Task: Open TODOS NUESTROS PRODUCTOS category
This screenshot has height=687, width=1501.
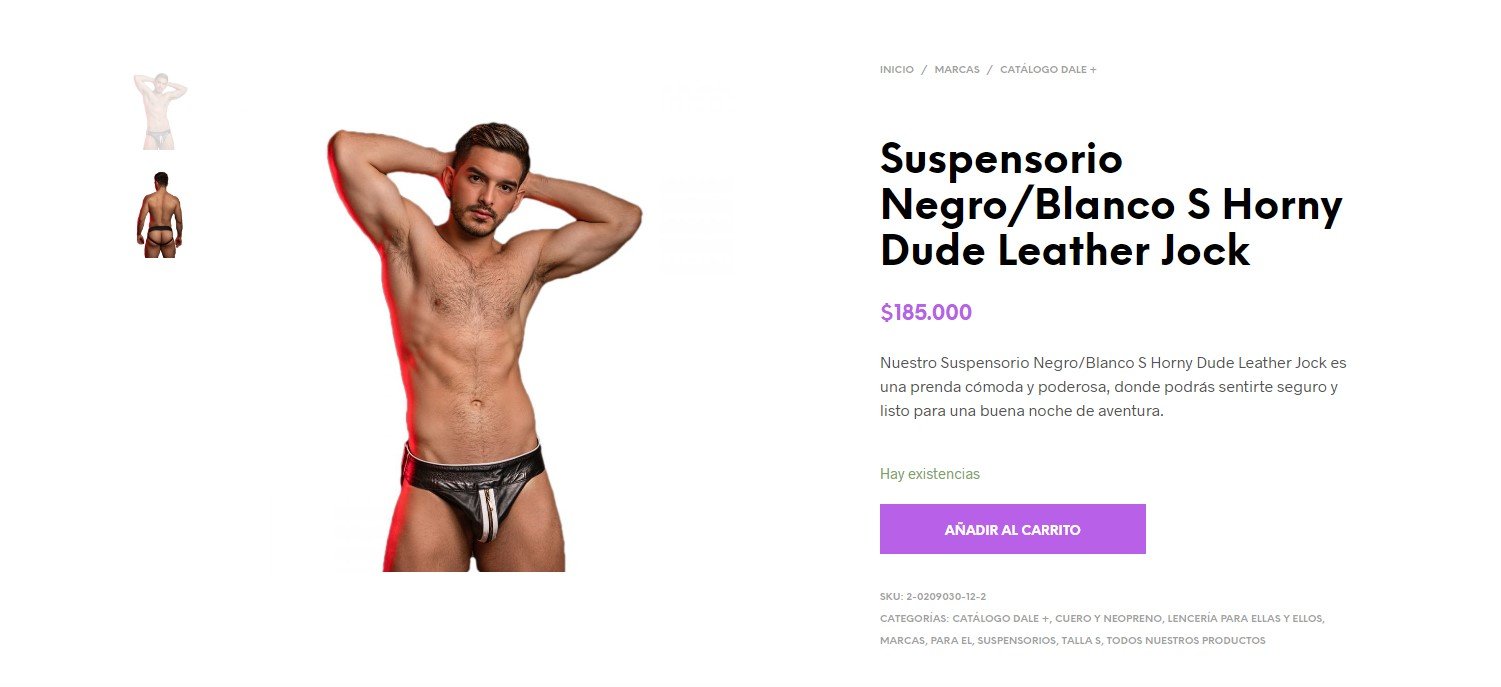Action: [x=1186, y=641]
